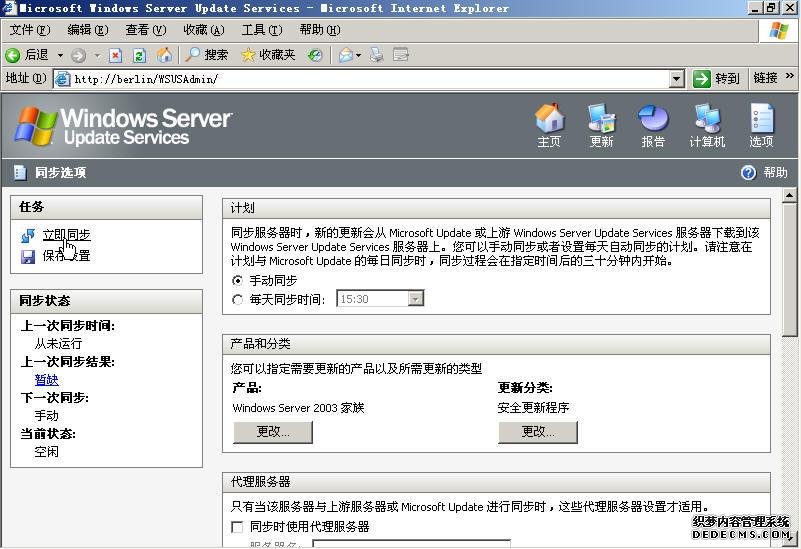Click 更改 button under 产品

click(273, 432)
